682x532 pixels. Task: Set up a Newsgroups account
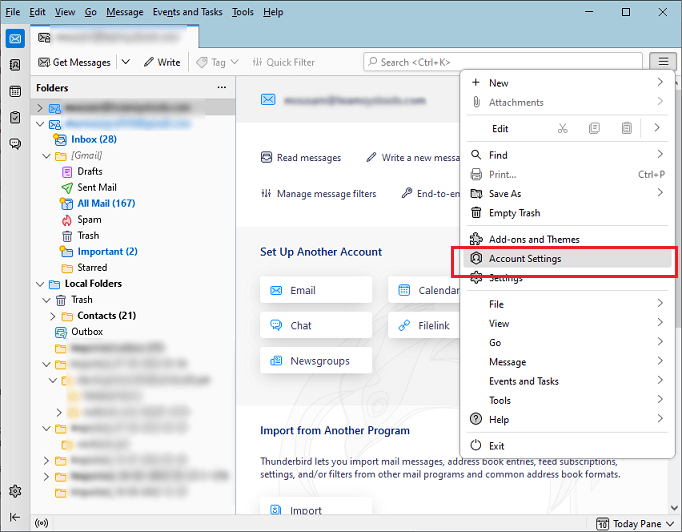(316, 361)
